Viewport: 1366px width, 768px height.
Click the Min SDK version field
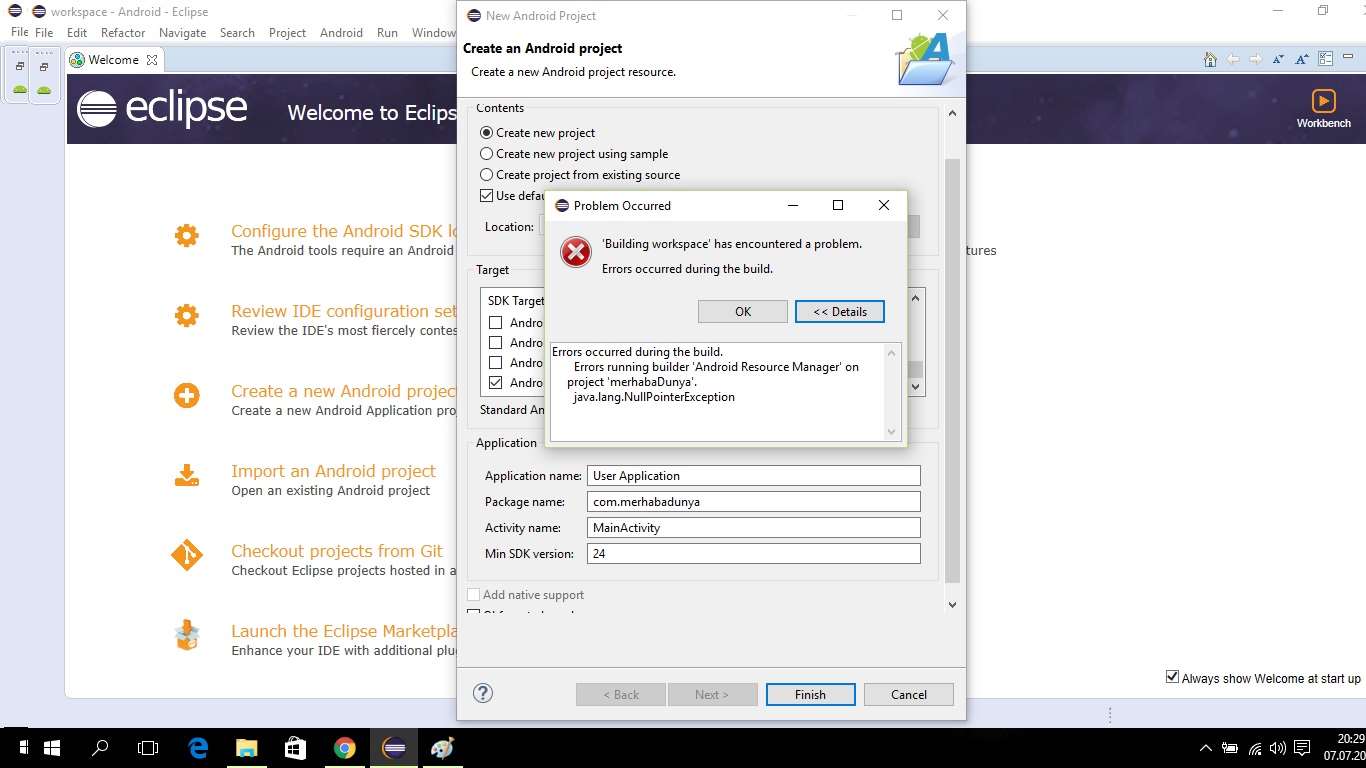point(754,554)
